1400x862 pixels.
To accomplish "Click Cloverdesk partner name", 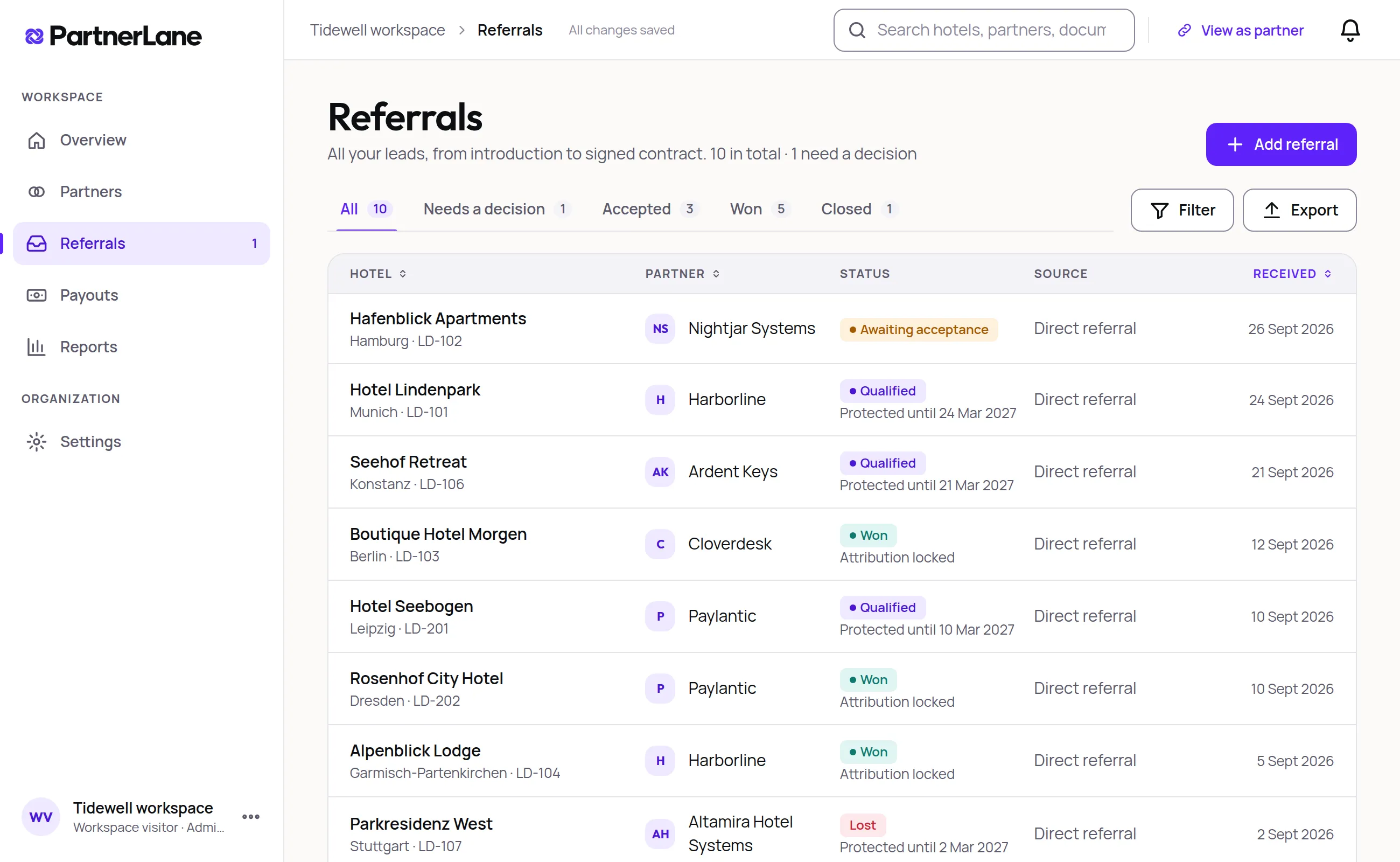I will [729, 544].
